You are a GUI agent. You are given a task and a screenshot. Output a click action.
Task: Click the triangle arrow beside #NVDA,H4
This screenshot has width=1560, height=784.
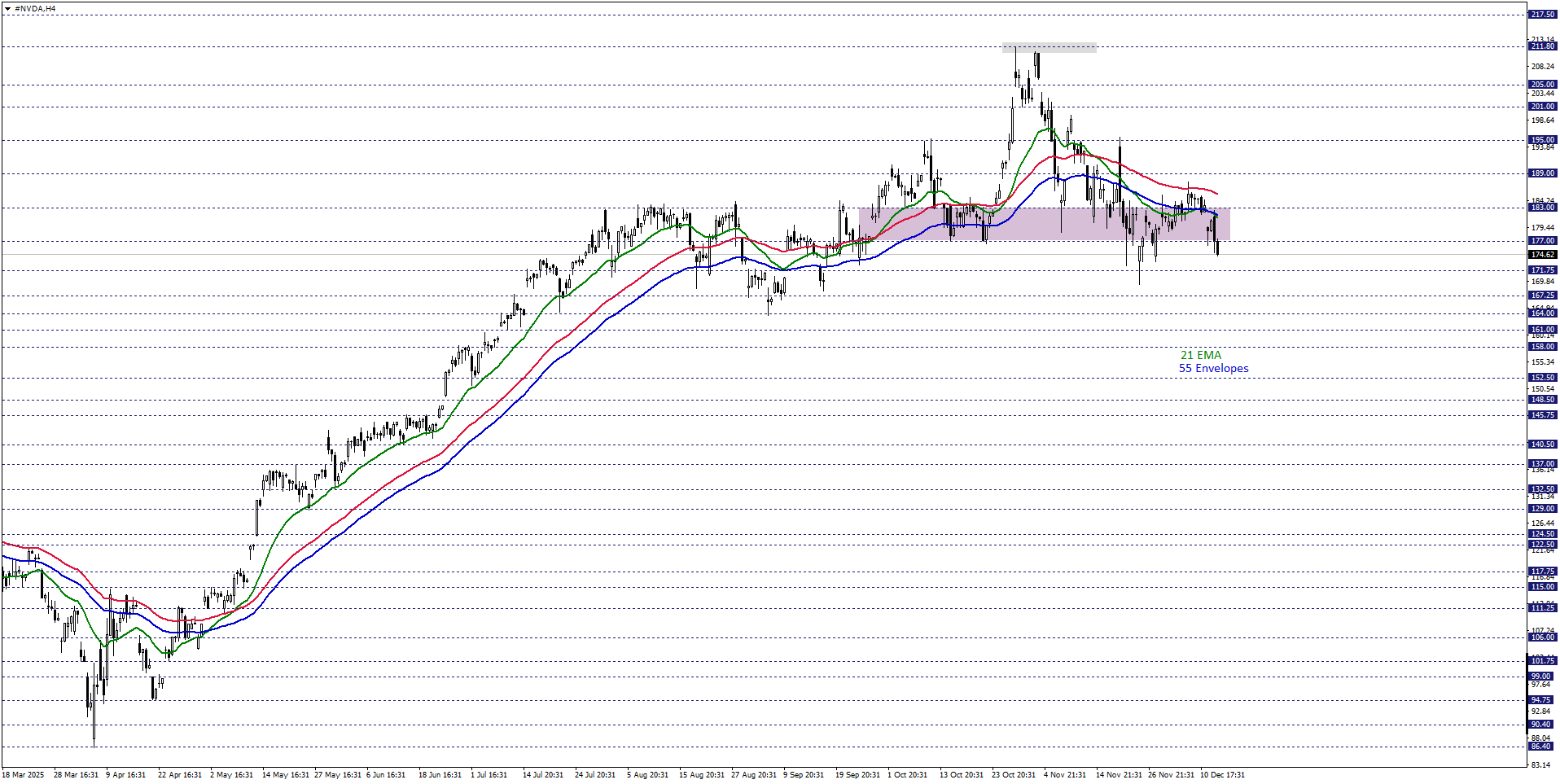[x=7, y=9]
